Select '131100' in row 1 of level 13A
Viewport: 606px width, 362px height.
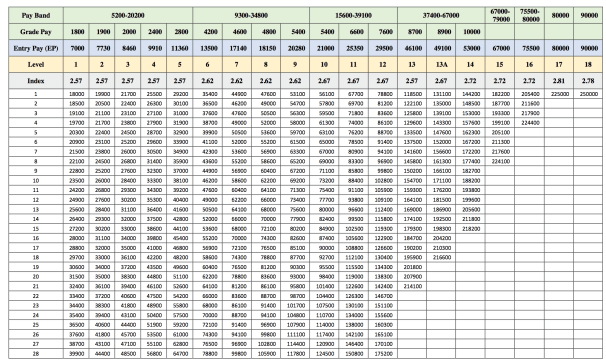441,94
